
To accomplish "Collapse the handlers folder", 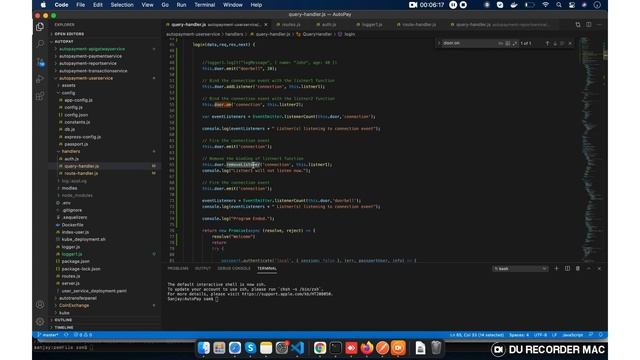I will pos(71,151).
